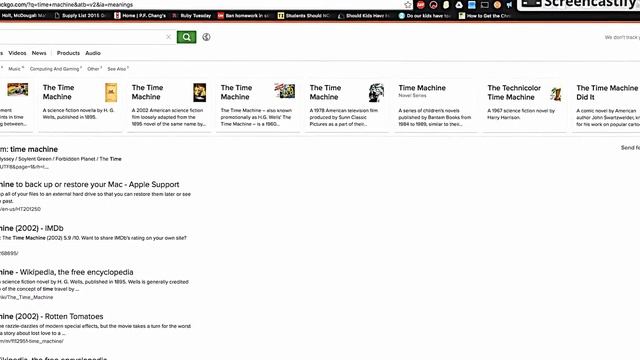Switch to the Products tab
This screenshot has width=640, height=360.
click(68, 53)
